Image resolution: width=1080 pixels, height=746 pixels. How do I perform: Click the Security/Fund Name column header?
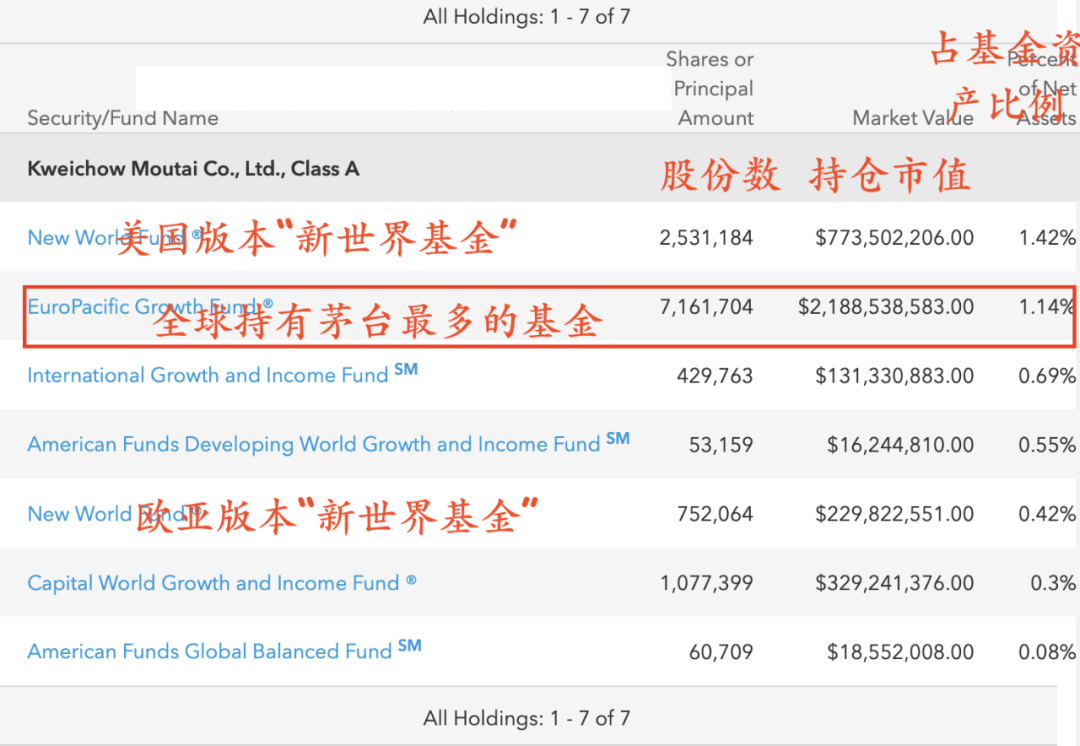coord(123,118)
